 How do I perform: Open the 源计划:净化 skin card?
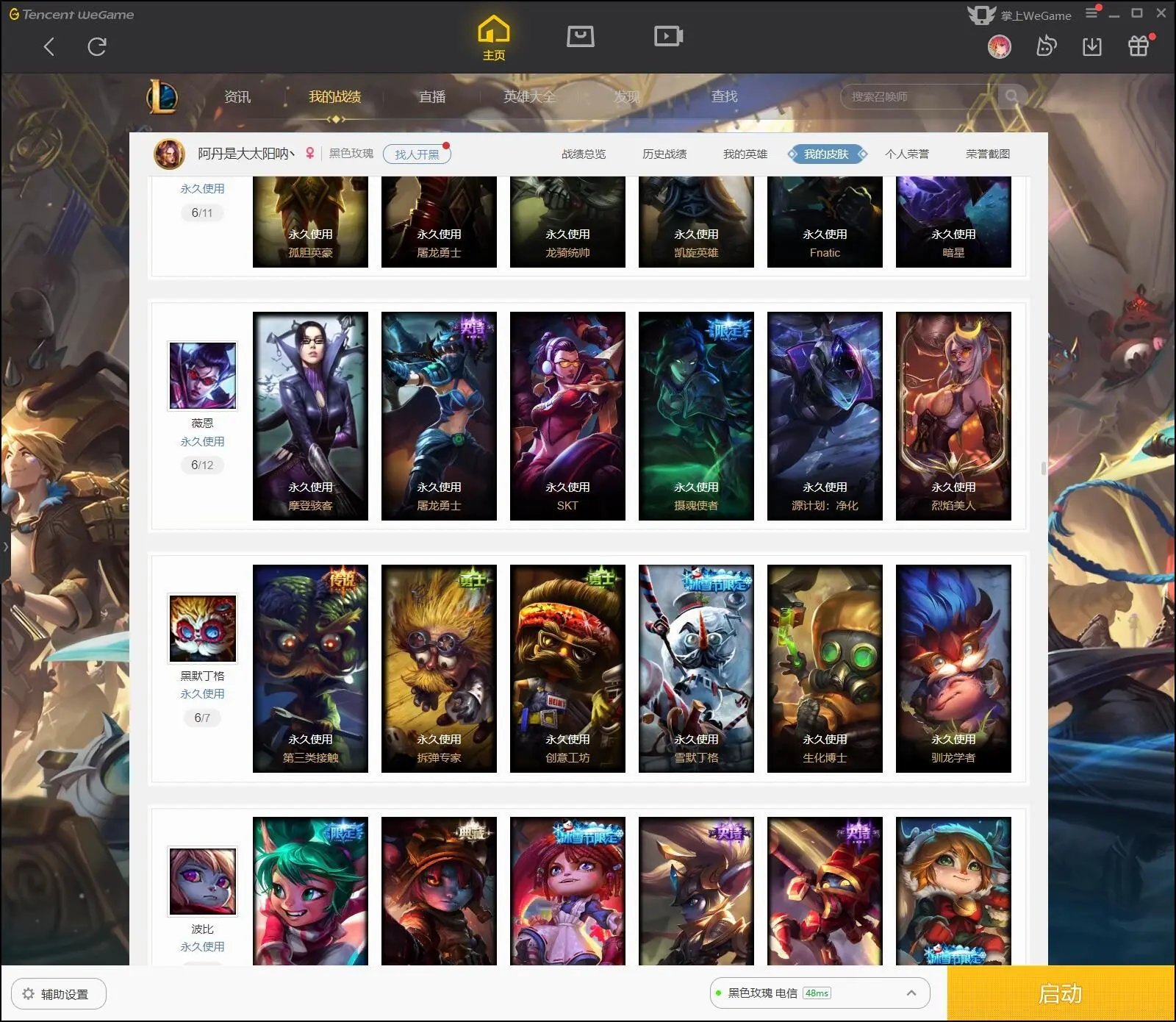coord(825,416)
